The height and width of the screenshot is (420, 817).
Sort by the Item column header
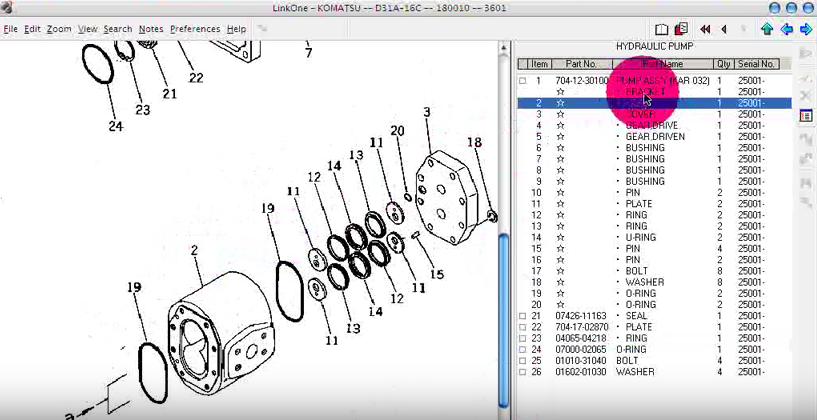(539, 64)
